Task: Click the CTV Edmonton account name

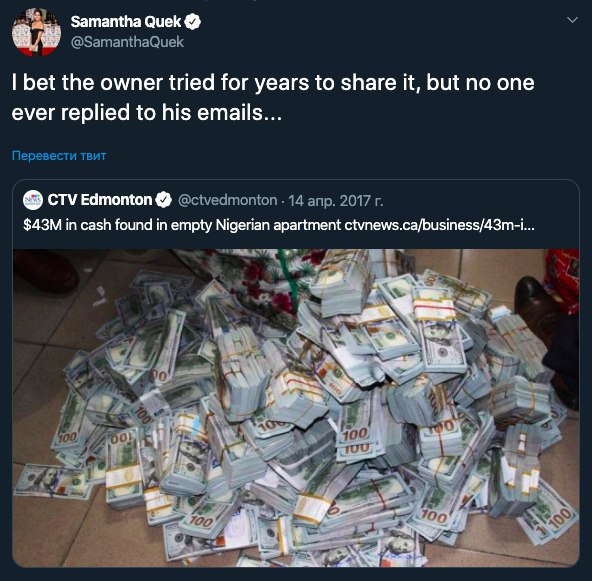Action: [100, 200]
